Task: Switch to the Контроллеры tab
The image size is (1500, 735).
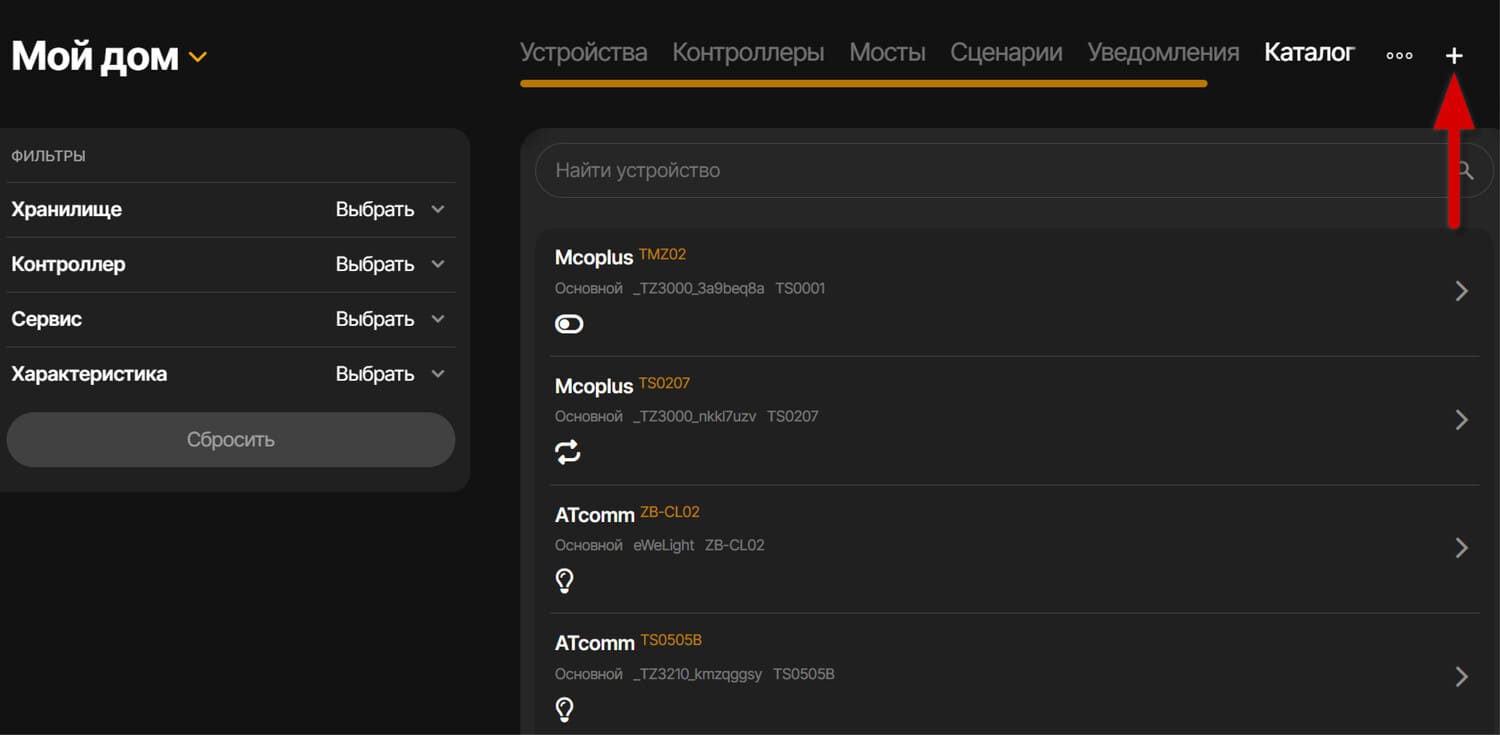Action: pyautogui.click(x=748, y=52)
